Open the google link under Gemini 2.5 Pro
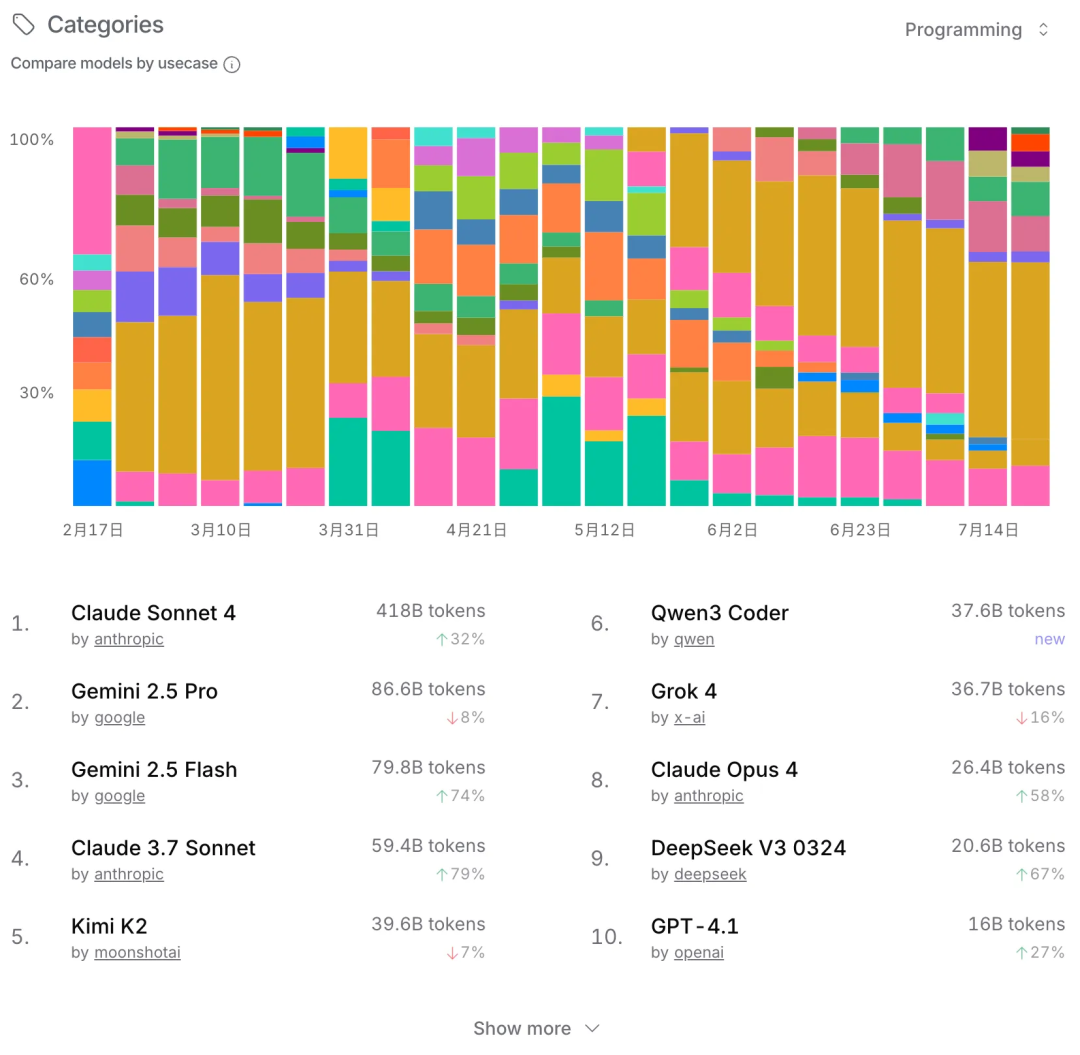Screen dimensions: 1080x1055 [119, 718]
